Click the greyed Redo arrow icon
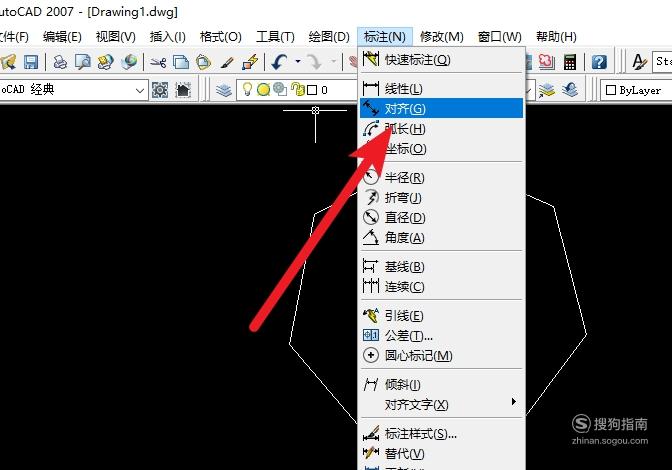Viewport: 672px width, 470px height. point(315,62)
